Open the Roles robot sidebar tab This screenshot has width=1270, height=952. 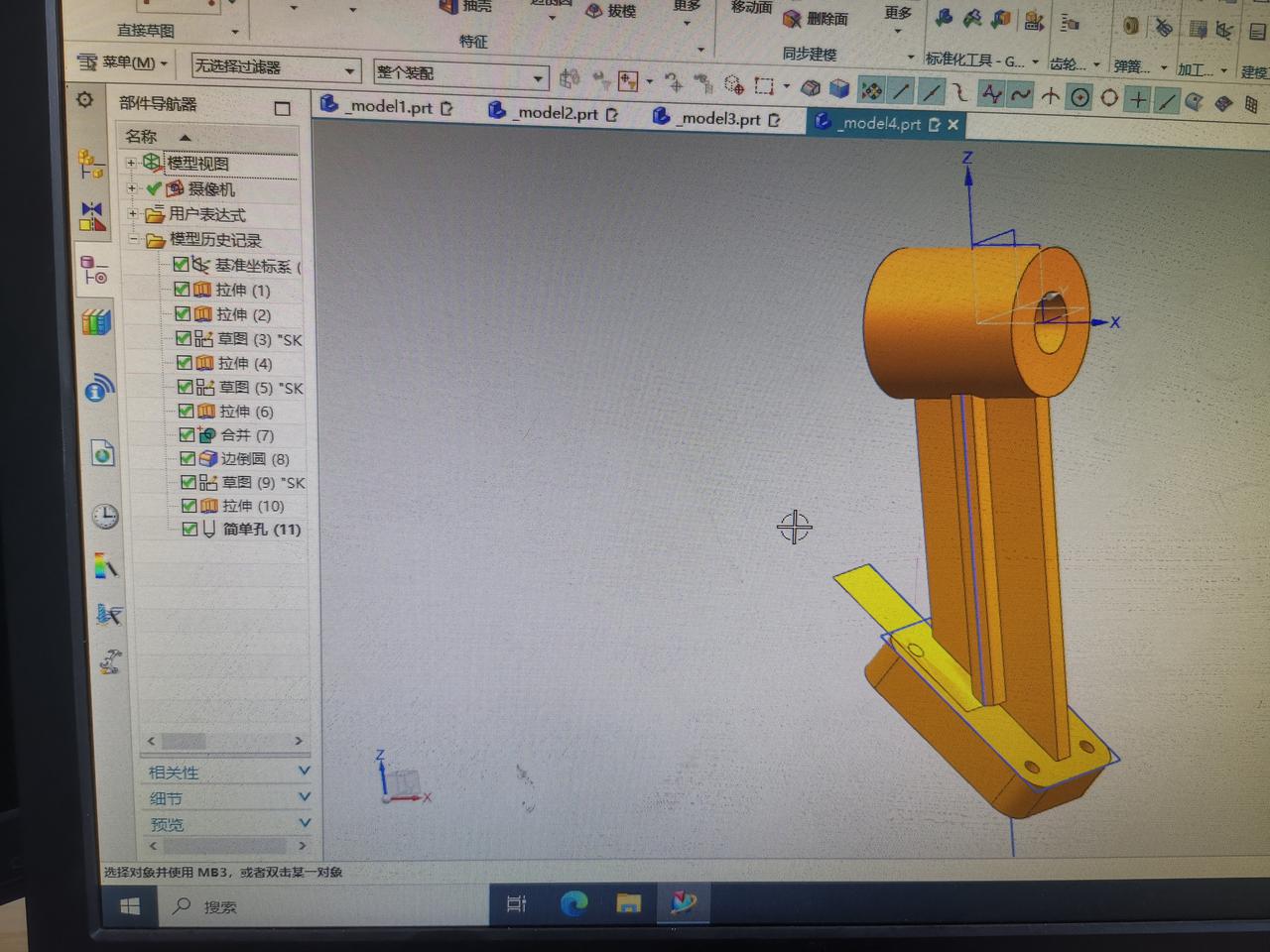(110, 661)
